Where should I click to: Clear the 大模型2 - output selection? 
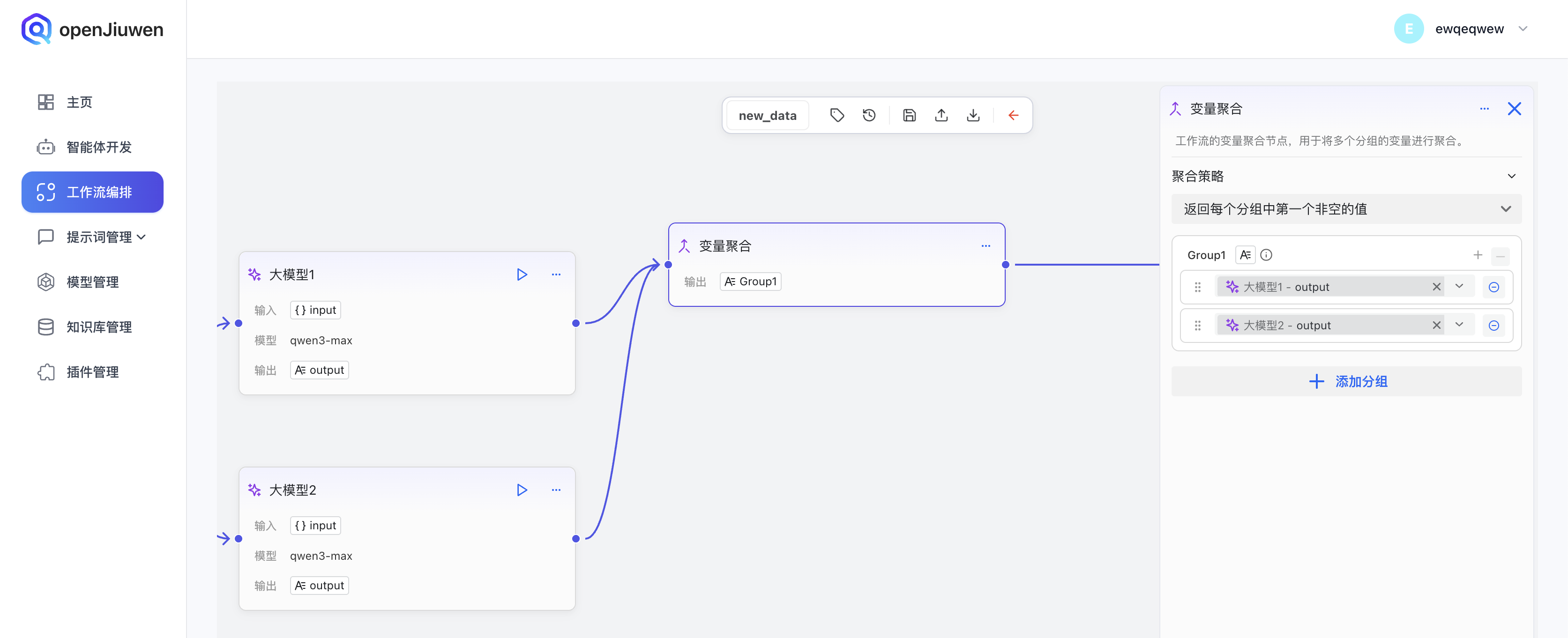coord(1436,326)
